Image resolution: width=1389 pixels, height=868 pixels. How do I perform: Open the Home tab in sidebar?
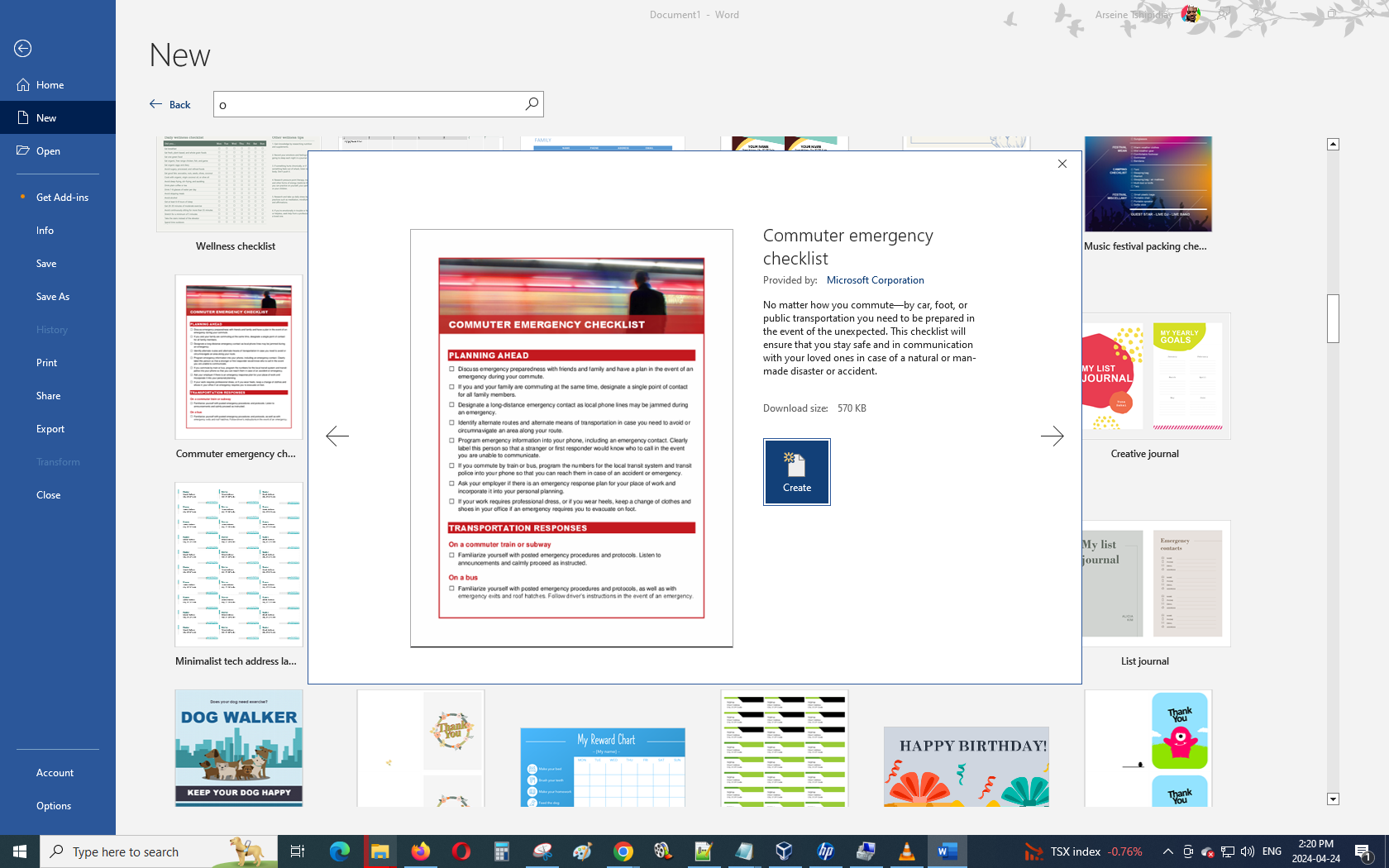pyautogui.click(x=50, y=85)
